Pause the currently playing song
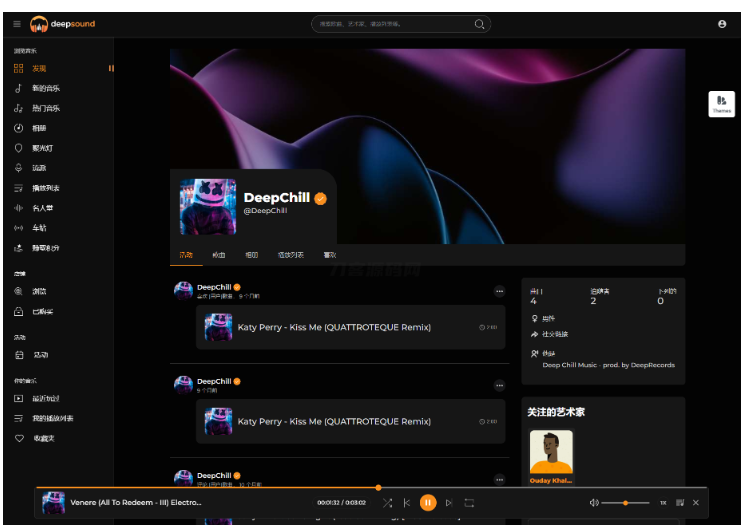Screen dimensions: 746x527 click(x=428, y=502)
